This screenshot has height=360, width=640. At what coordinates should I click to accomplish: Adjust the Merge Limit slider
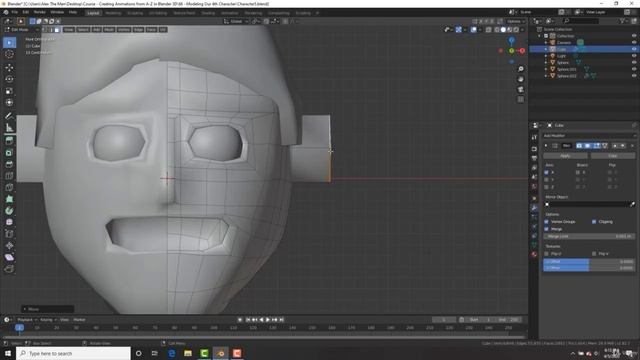click(589, 236)
